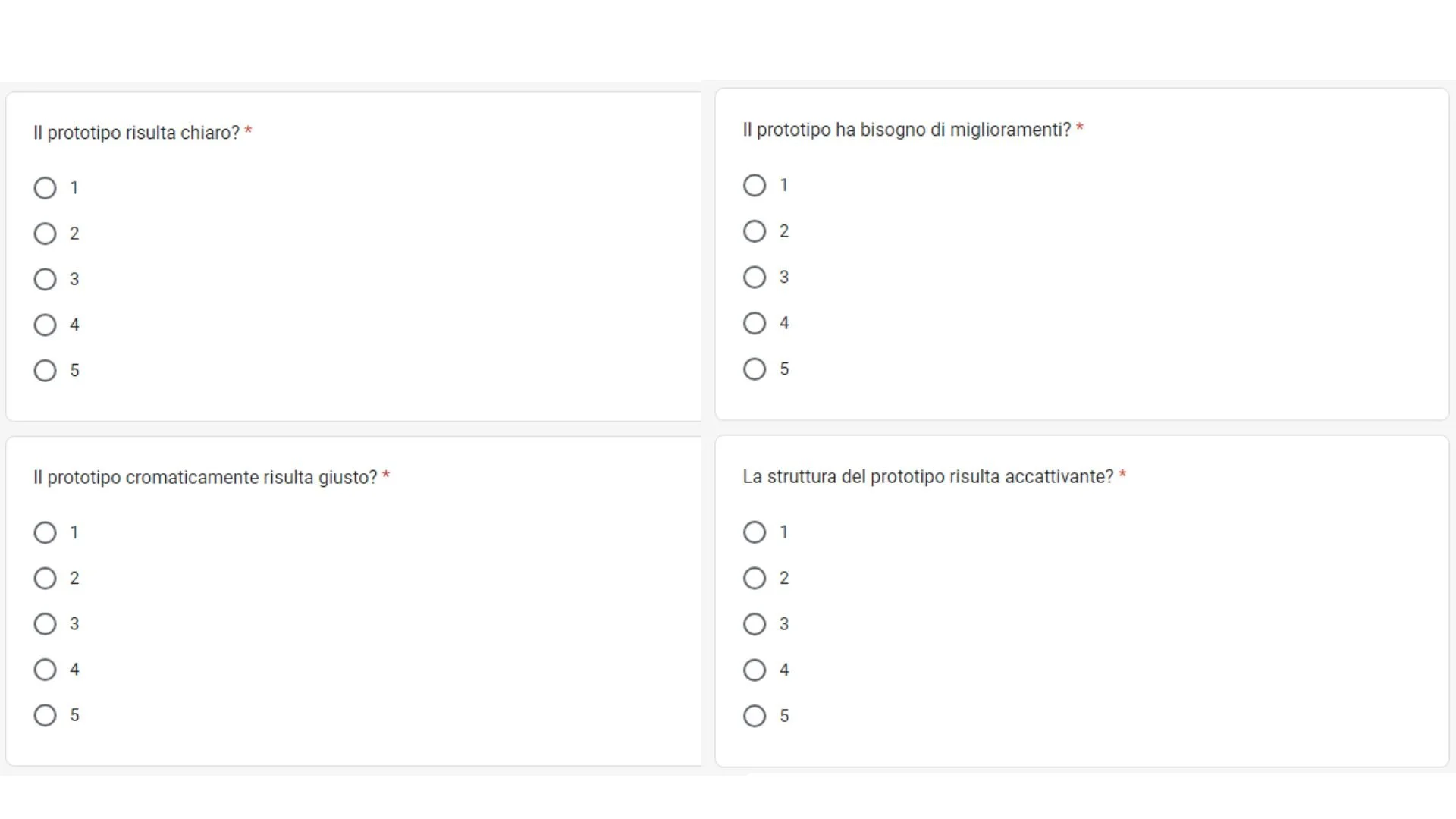Select rating 1 for 'struttura risulta accattivante'
Viewport: 1456px width, 819px height.
755,532
